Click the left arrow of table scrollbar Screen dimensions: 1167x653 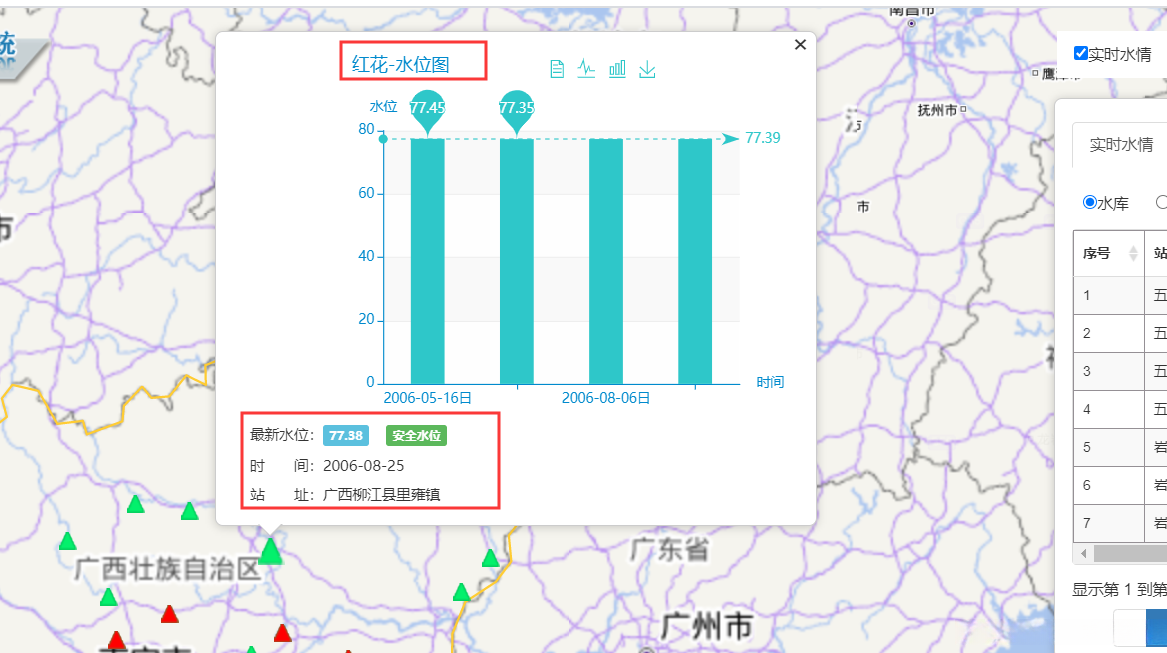tap(1084, 553)
